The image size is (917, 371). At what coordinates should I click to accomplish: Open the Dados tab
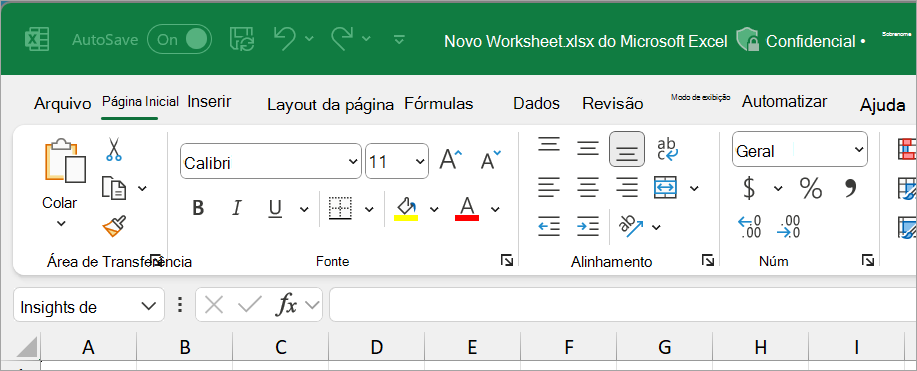[536, 104]
